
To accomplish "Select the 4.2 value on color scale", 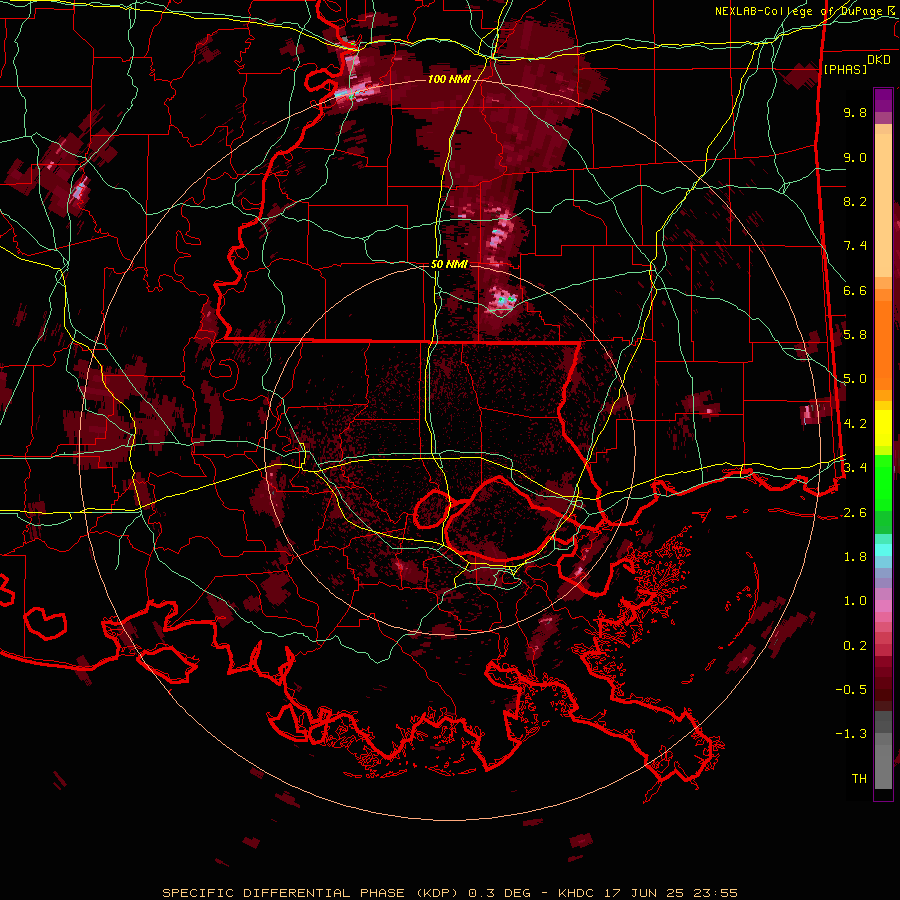I will pos(855,424).
